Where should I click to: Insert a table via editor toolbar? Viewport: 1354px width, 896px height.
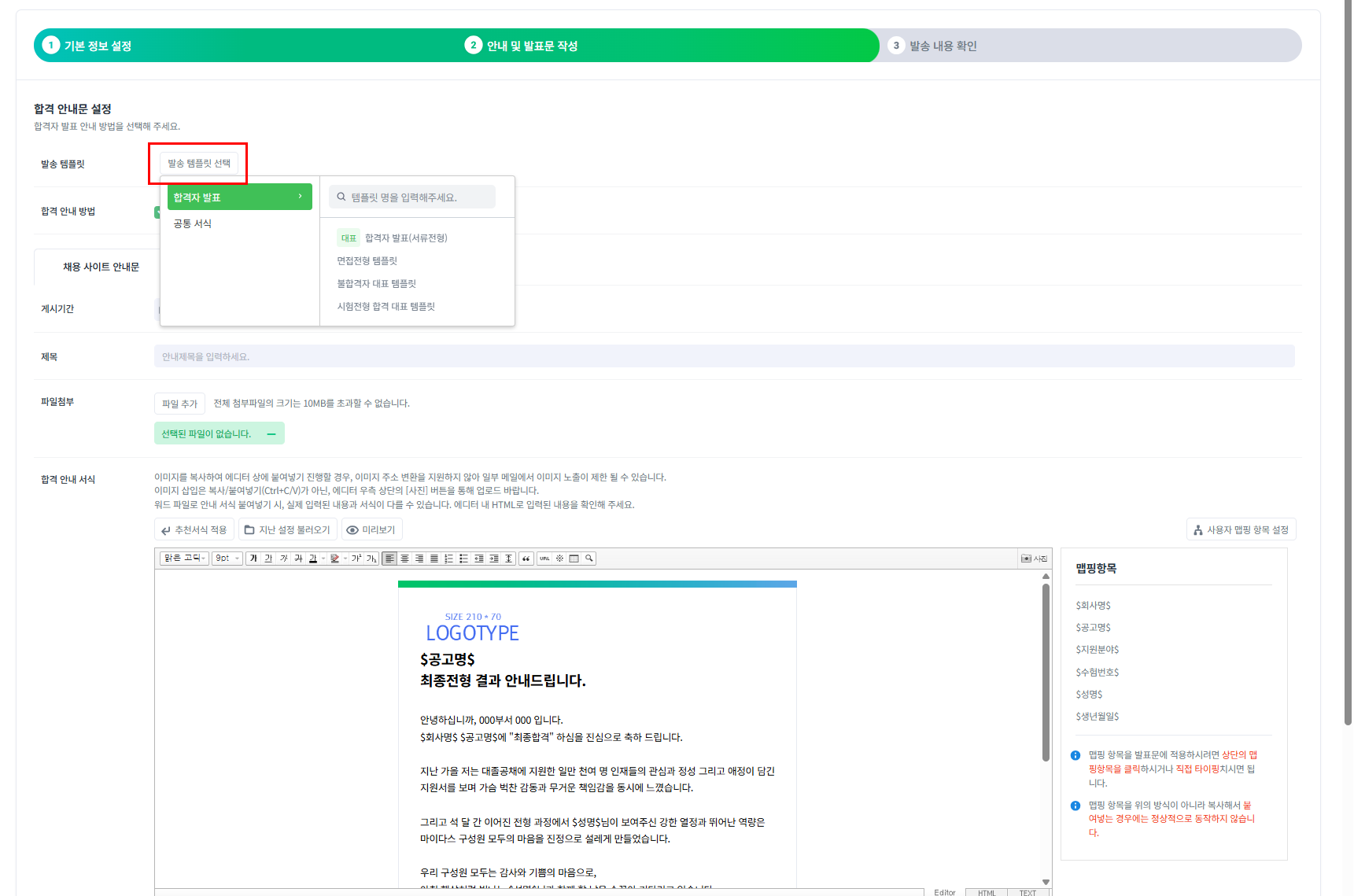[x=574, y=559]
